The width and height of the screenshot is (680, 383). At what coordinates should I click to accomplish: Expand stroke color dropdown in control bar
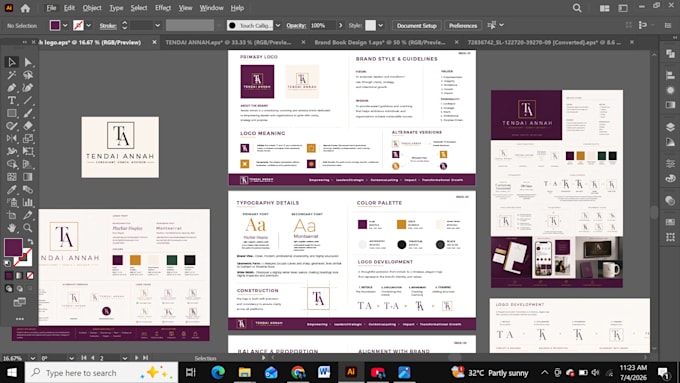[89, 26]
